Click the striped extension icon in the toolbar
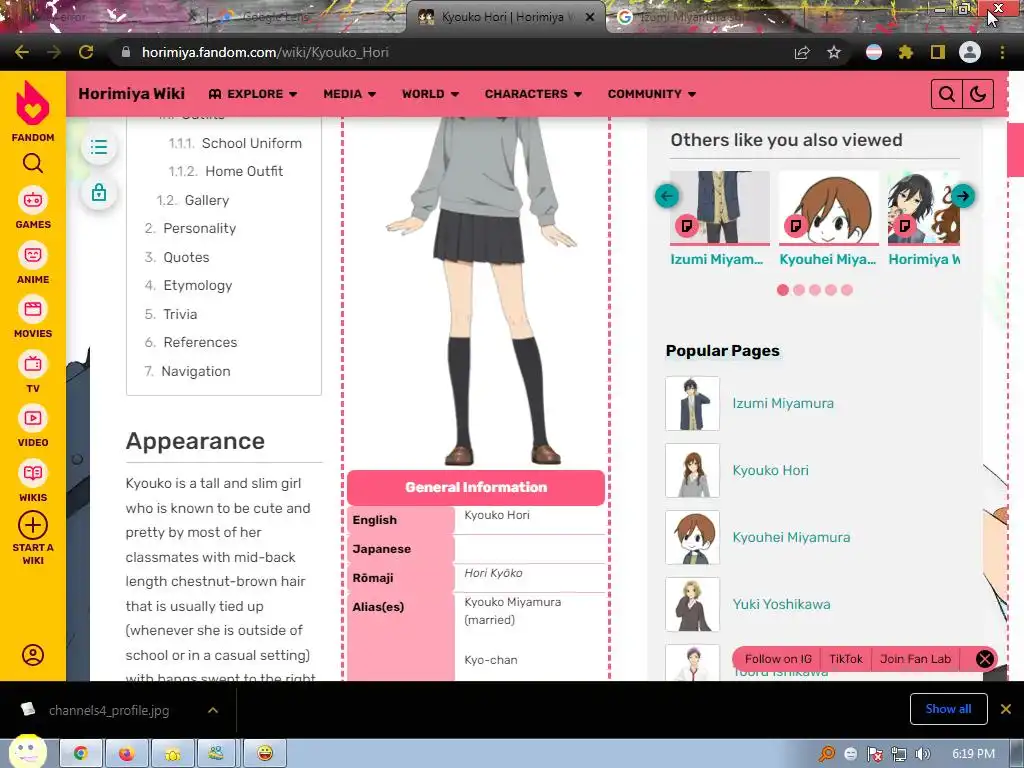 pyautogui.click(x=874, y=52)
